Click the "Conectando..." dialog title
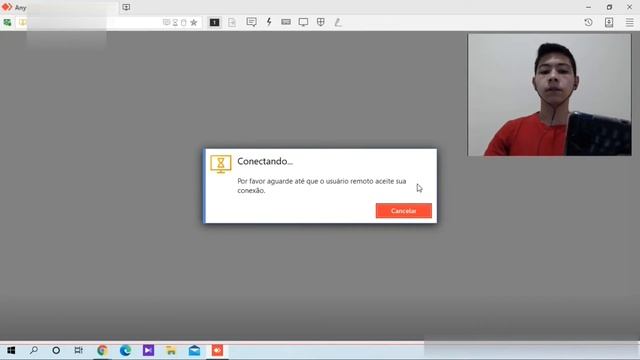This screenshot has height=360, width=640. (x=265, y=161)
